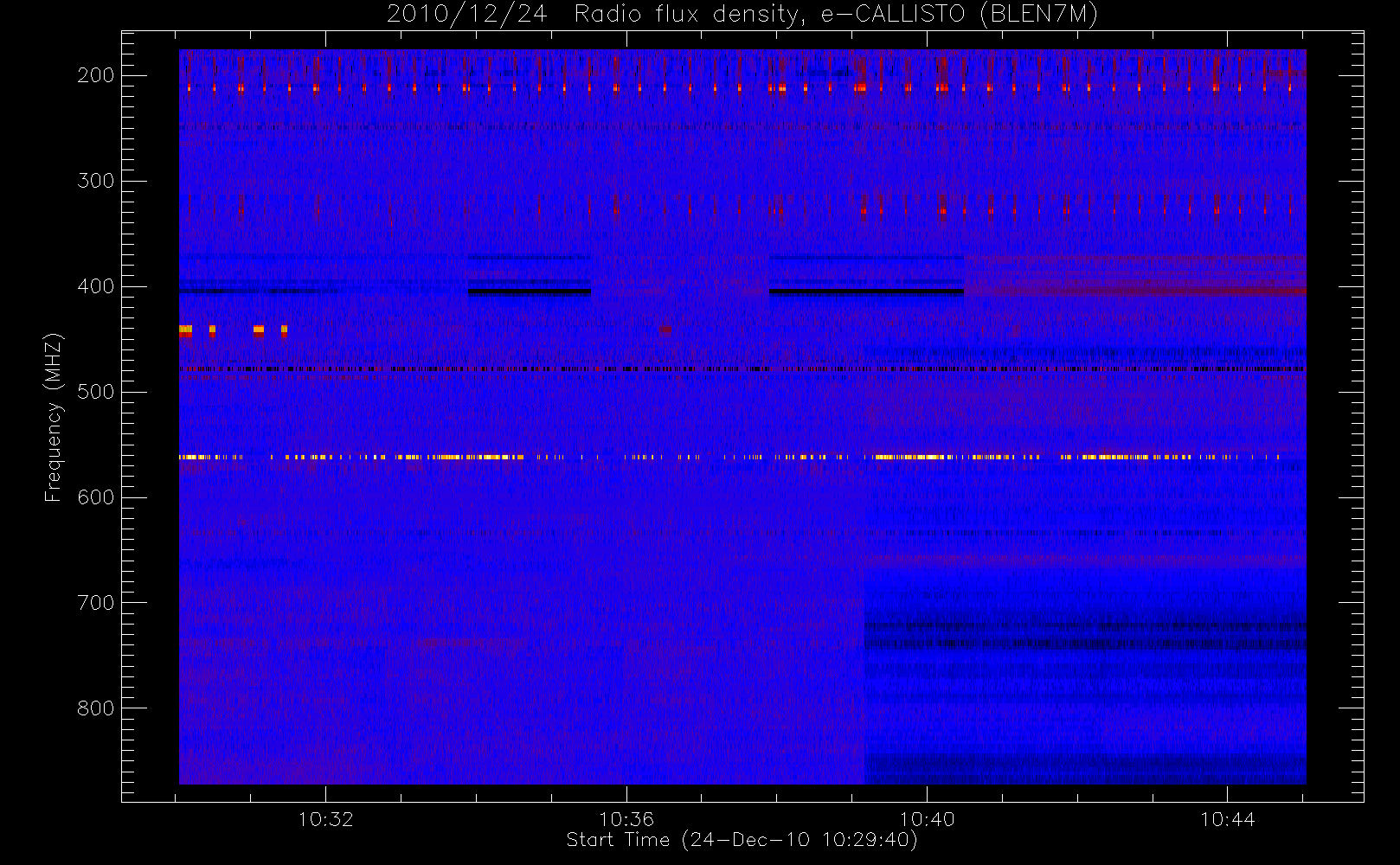
Task: Click the 200 frequency tick label
Action: 96,75
